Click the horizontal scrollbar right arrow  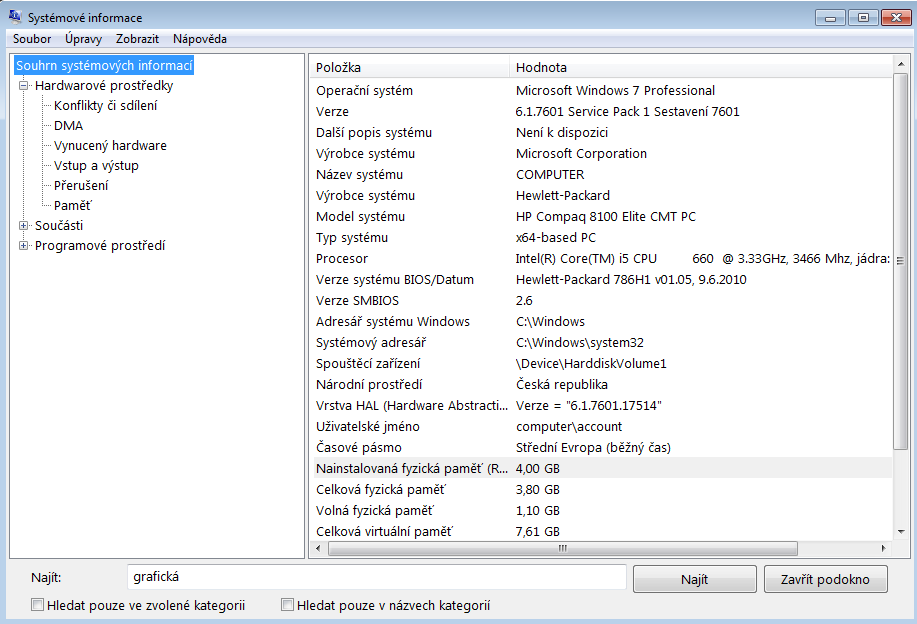[883, 549]
